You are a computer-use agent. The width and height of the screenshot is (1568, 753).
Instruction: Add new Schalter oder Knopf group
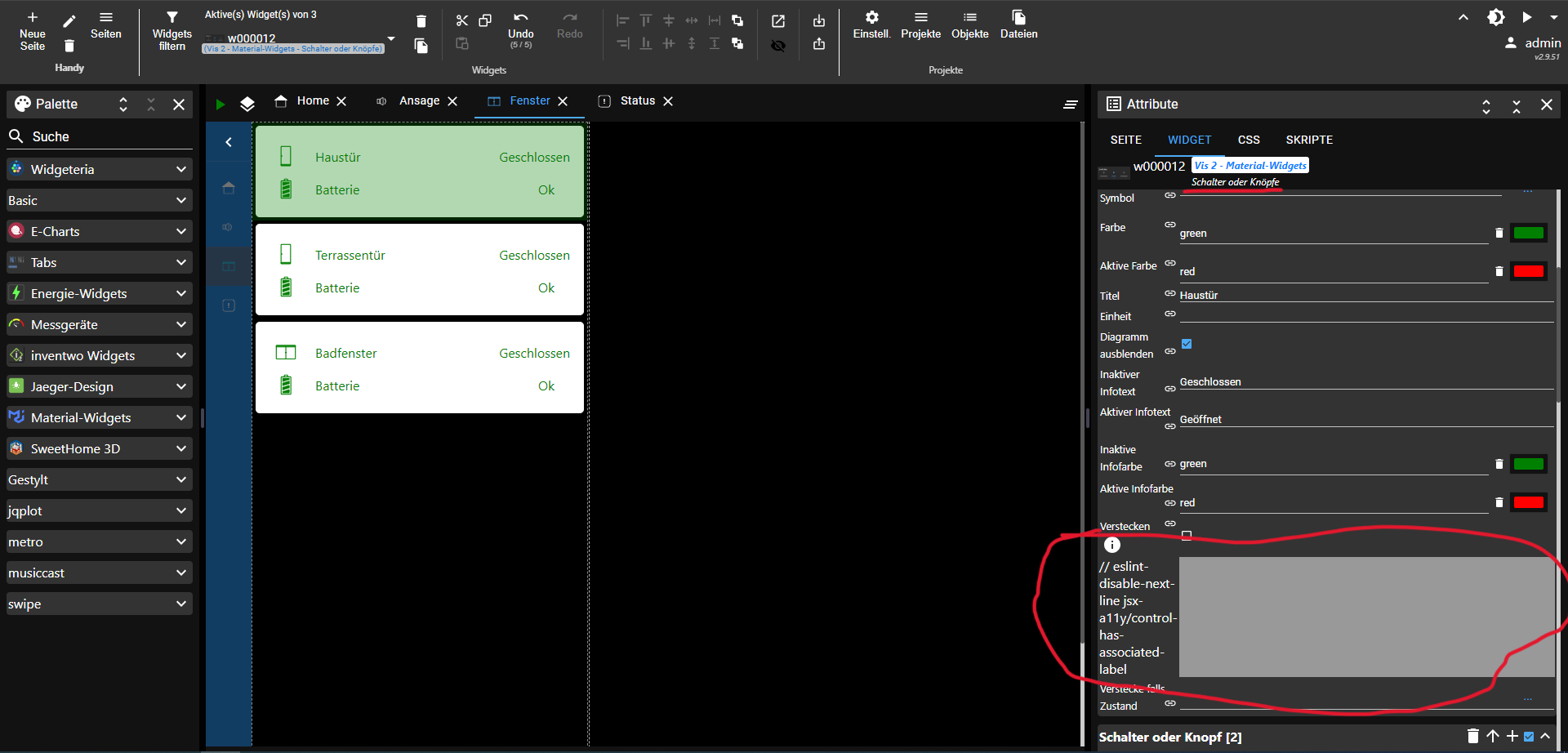[x=1512, y=736]
